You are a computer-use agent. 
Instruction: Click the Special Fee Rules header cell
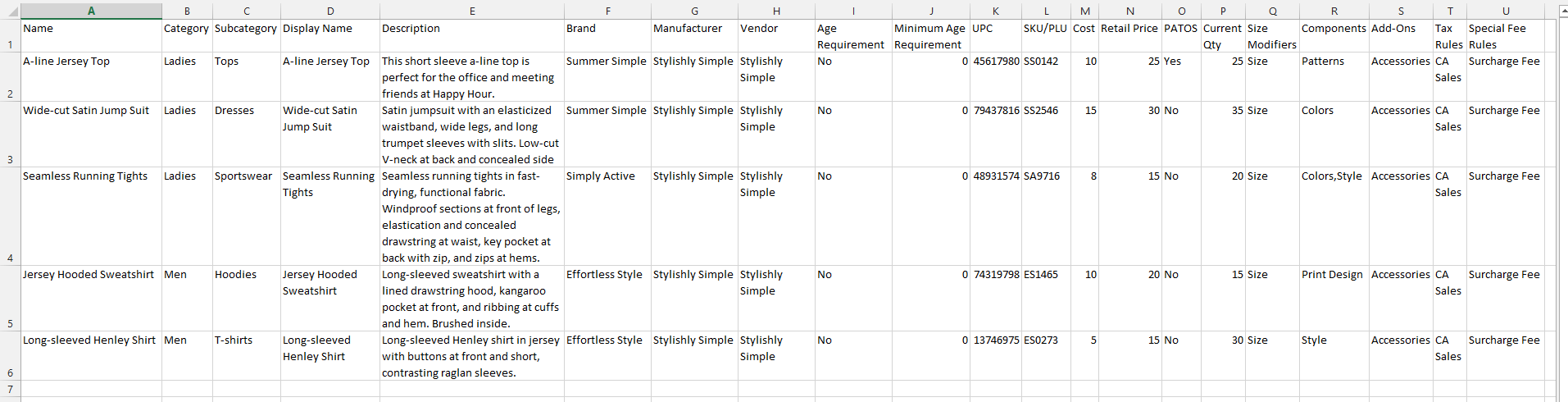coord(1506,36)
